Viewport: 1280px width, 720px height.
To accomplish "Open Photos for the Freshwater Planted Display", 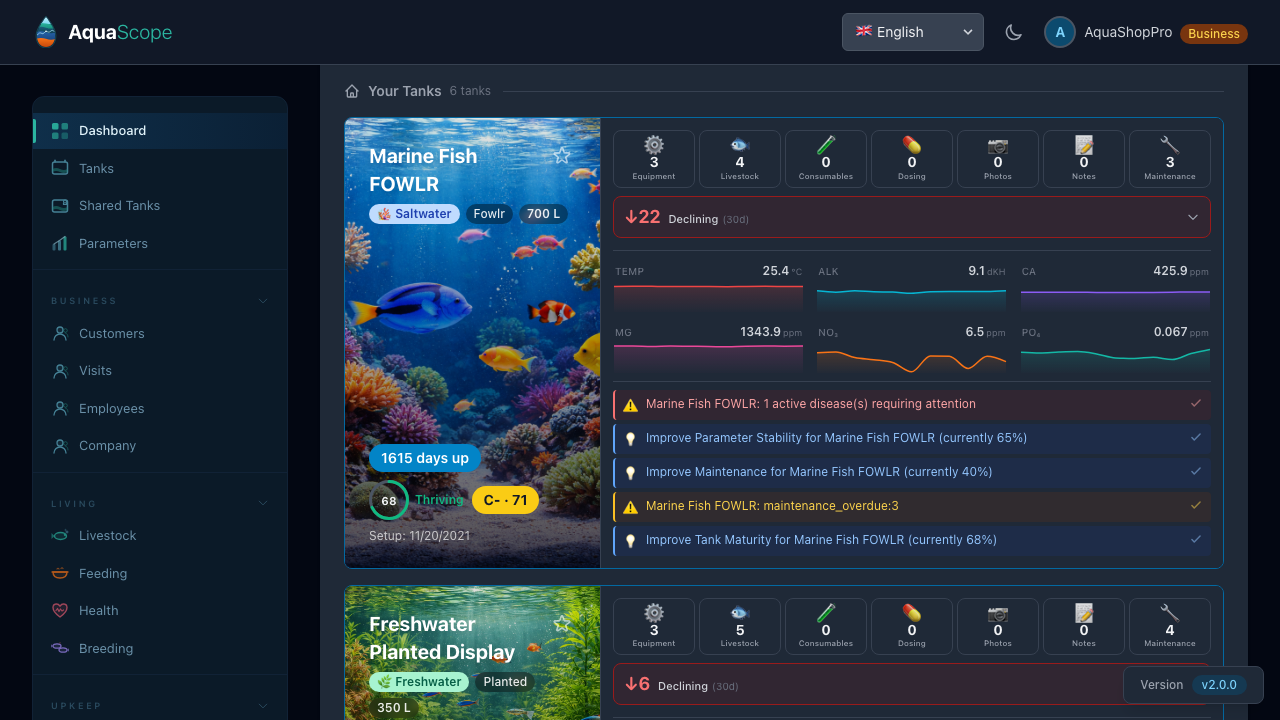I will coord(997,626).
